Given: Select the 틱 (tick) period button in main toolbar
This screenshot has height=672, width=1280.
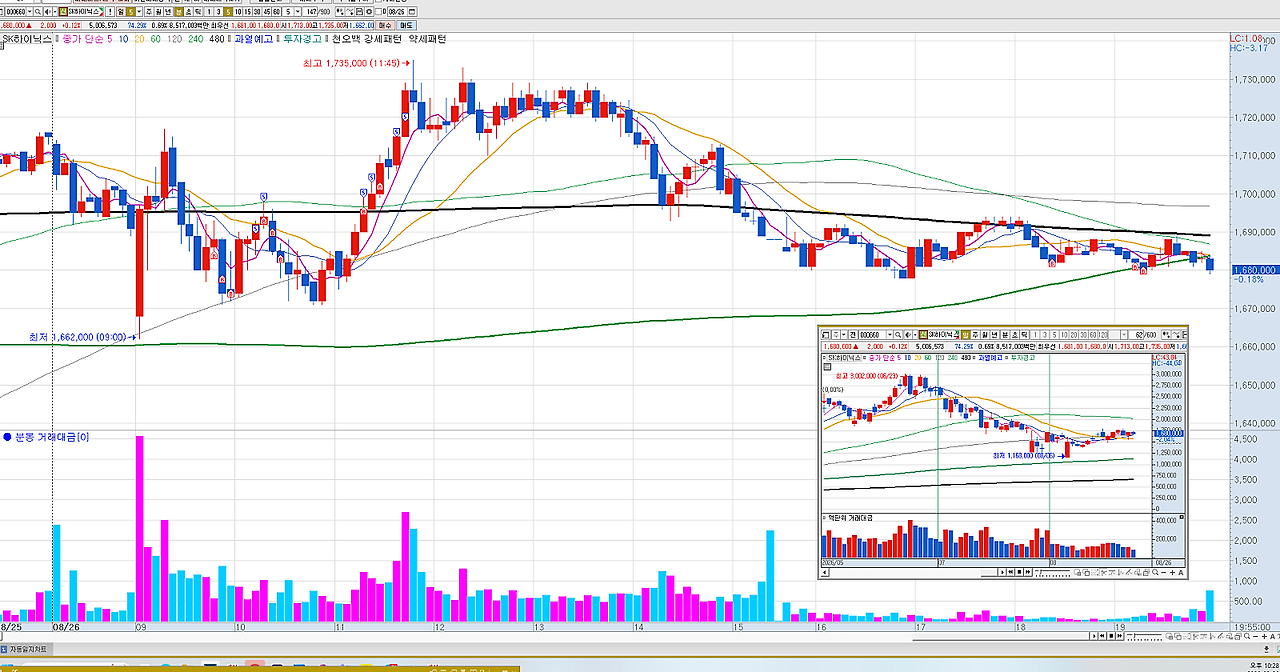Looking at the screenshot, I should [x=198, y=12].
